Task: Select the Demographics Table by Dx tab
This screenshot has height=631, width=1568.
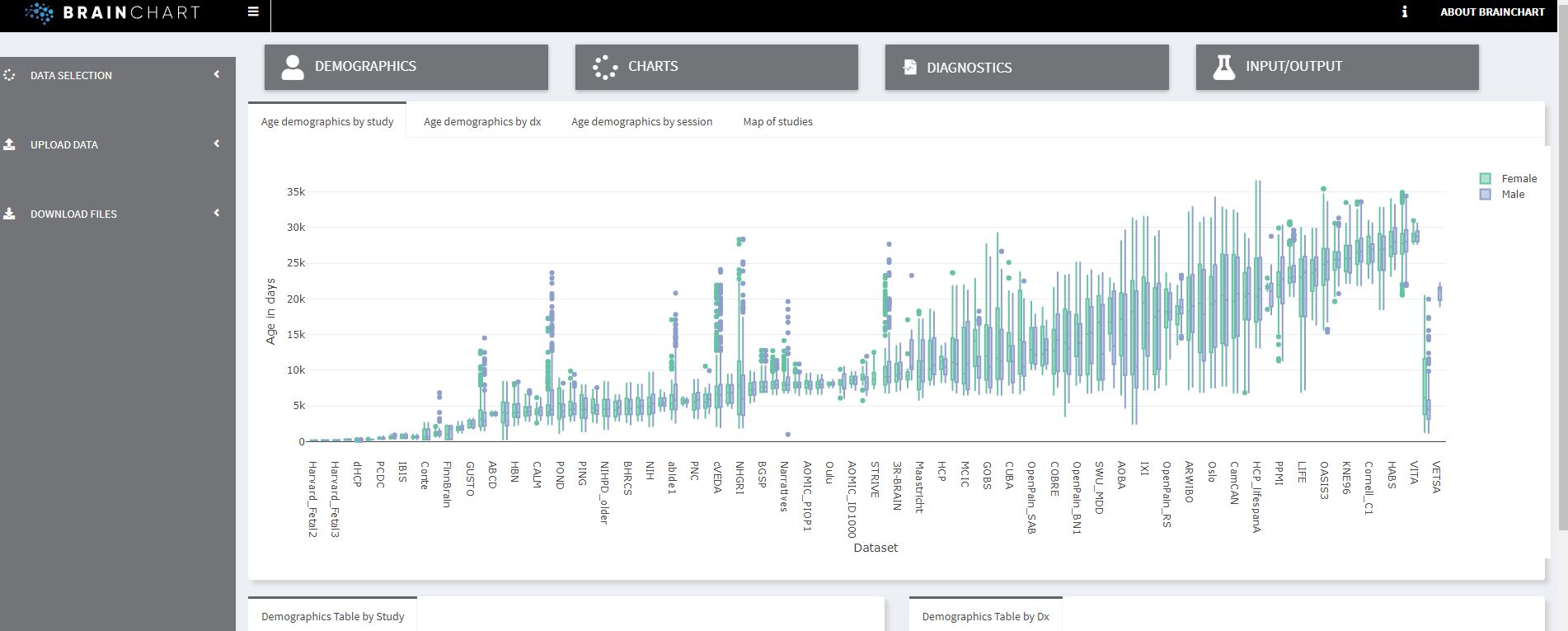Action: coord(985,616)
